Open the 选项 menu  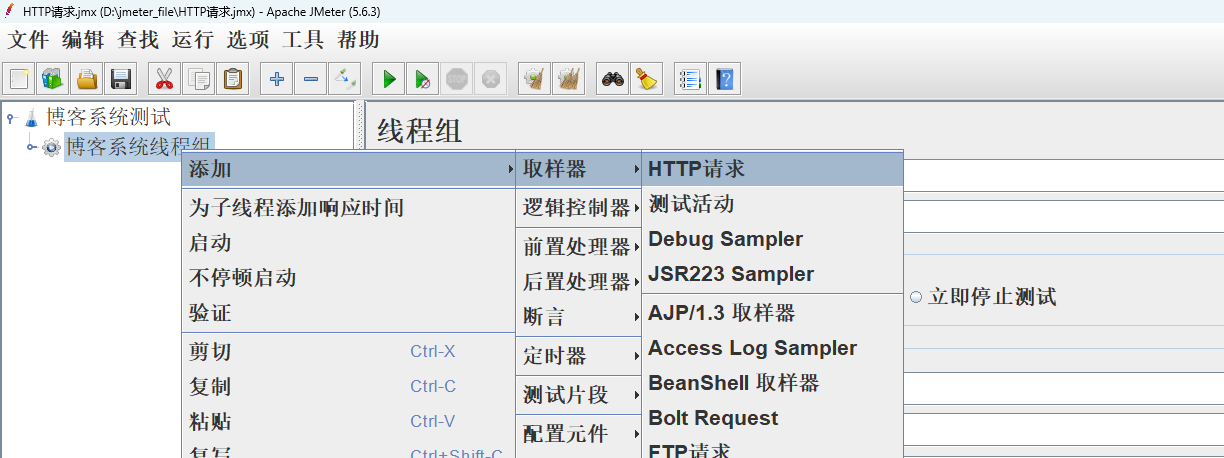tap(248, 40)
